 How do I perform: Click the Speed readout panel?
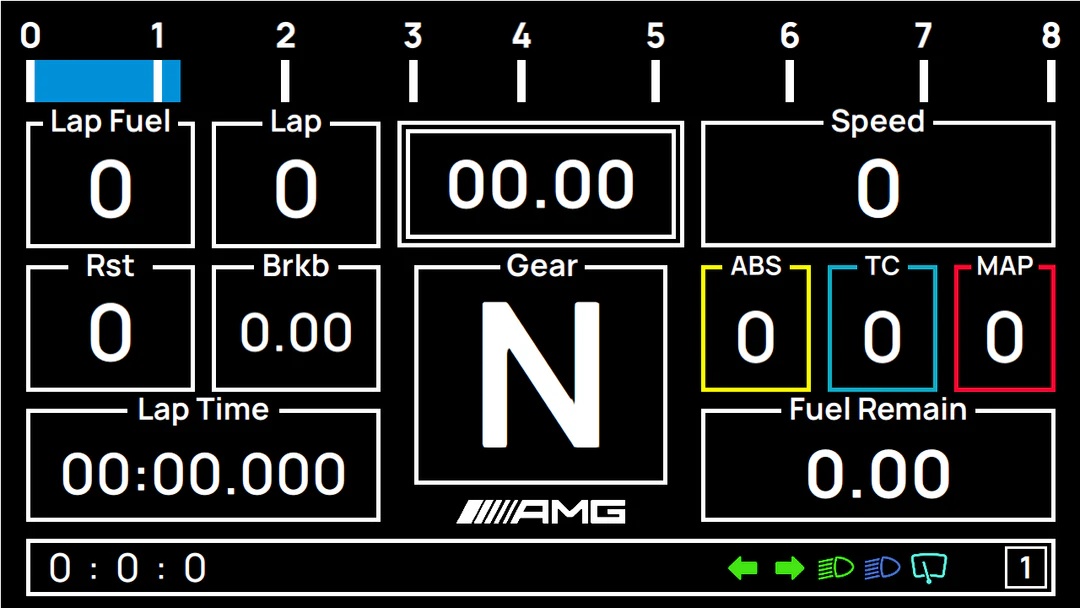(x=878, y=186)
